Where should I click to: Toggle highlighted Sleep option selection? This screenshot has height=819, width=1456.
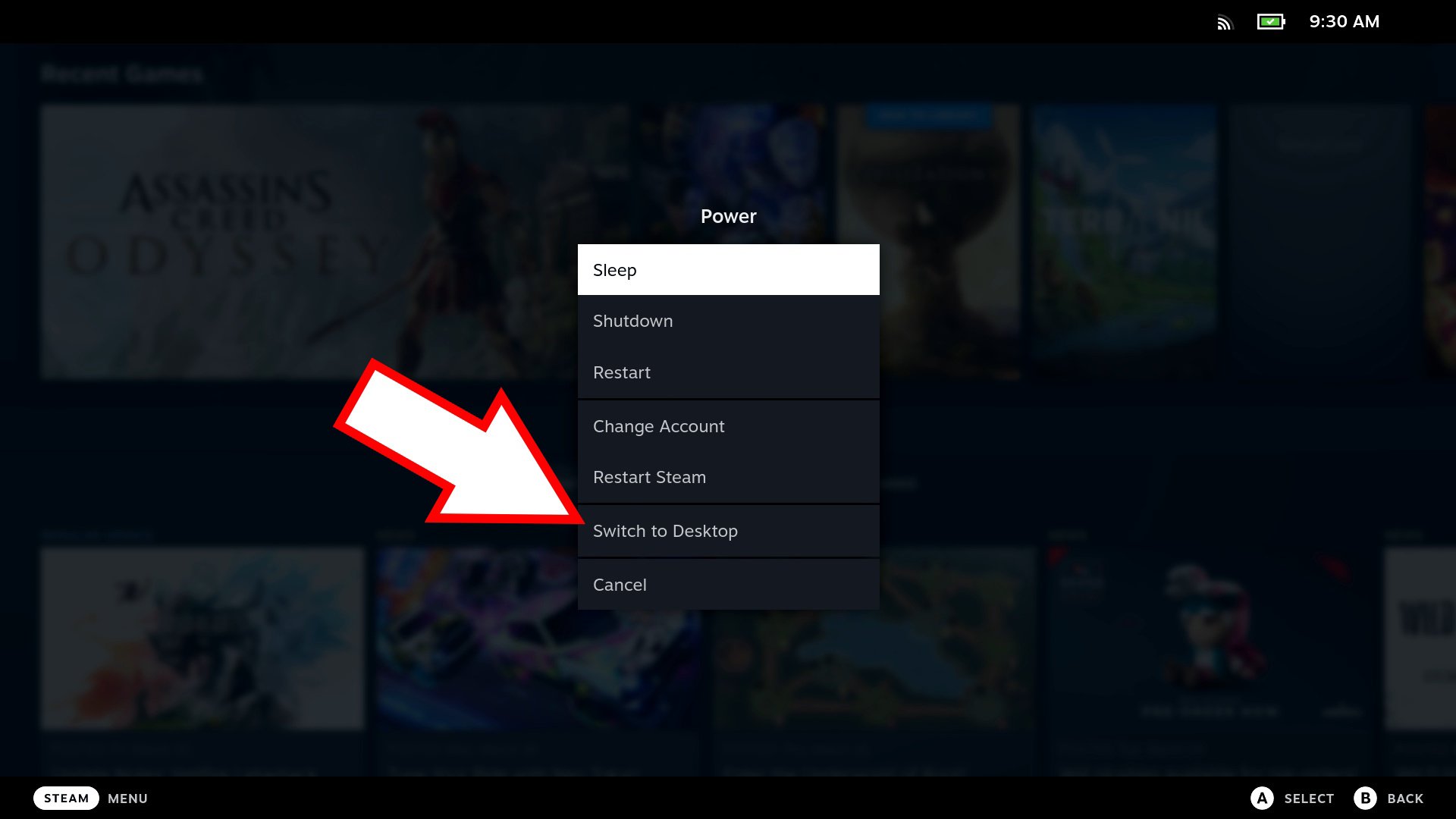click(x=728, y=269)
